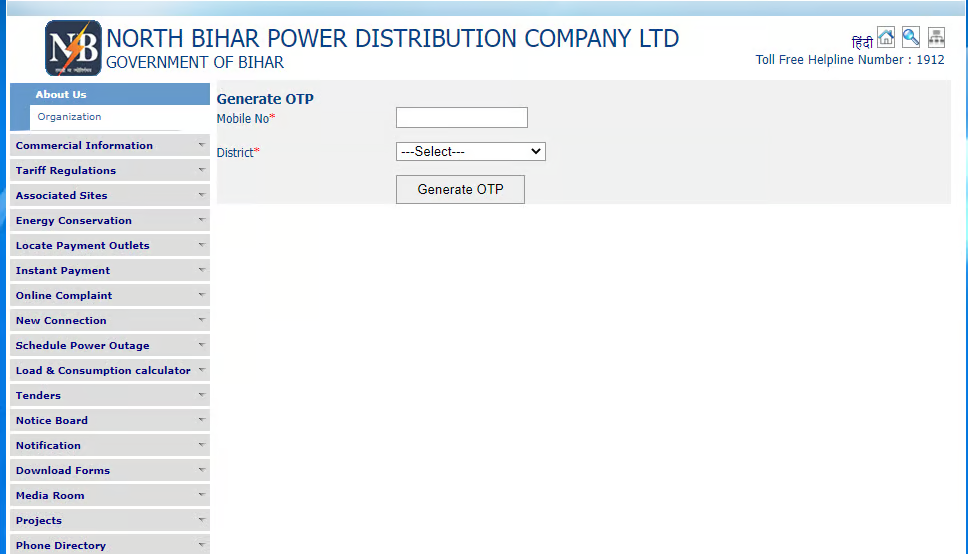The image size is (968, 554).
Task: Expand arrow beside New Connection
Action: click(x=201, y=319)
